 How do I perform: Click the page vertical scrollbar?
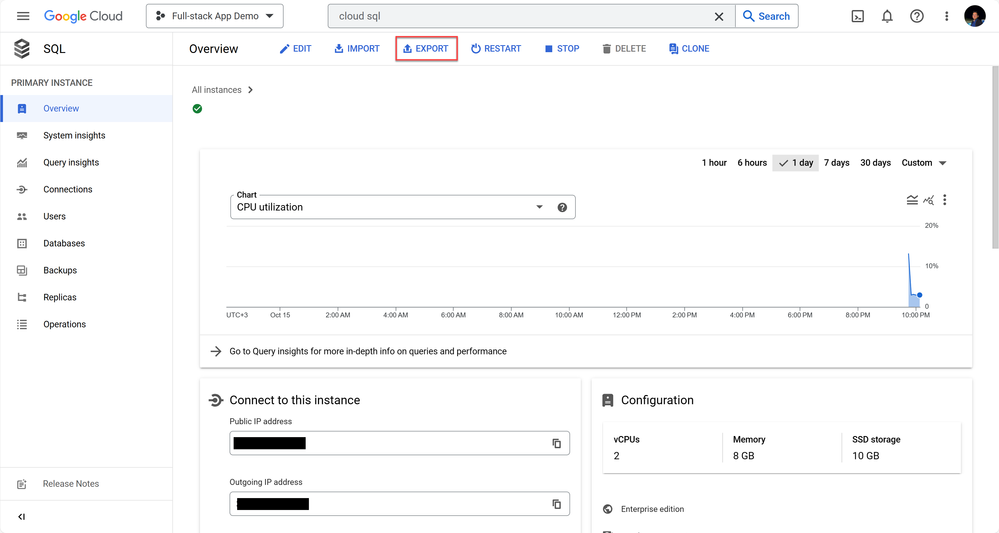tap(995, 157)
